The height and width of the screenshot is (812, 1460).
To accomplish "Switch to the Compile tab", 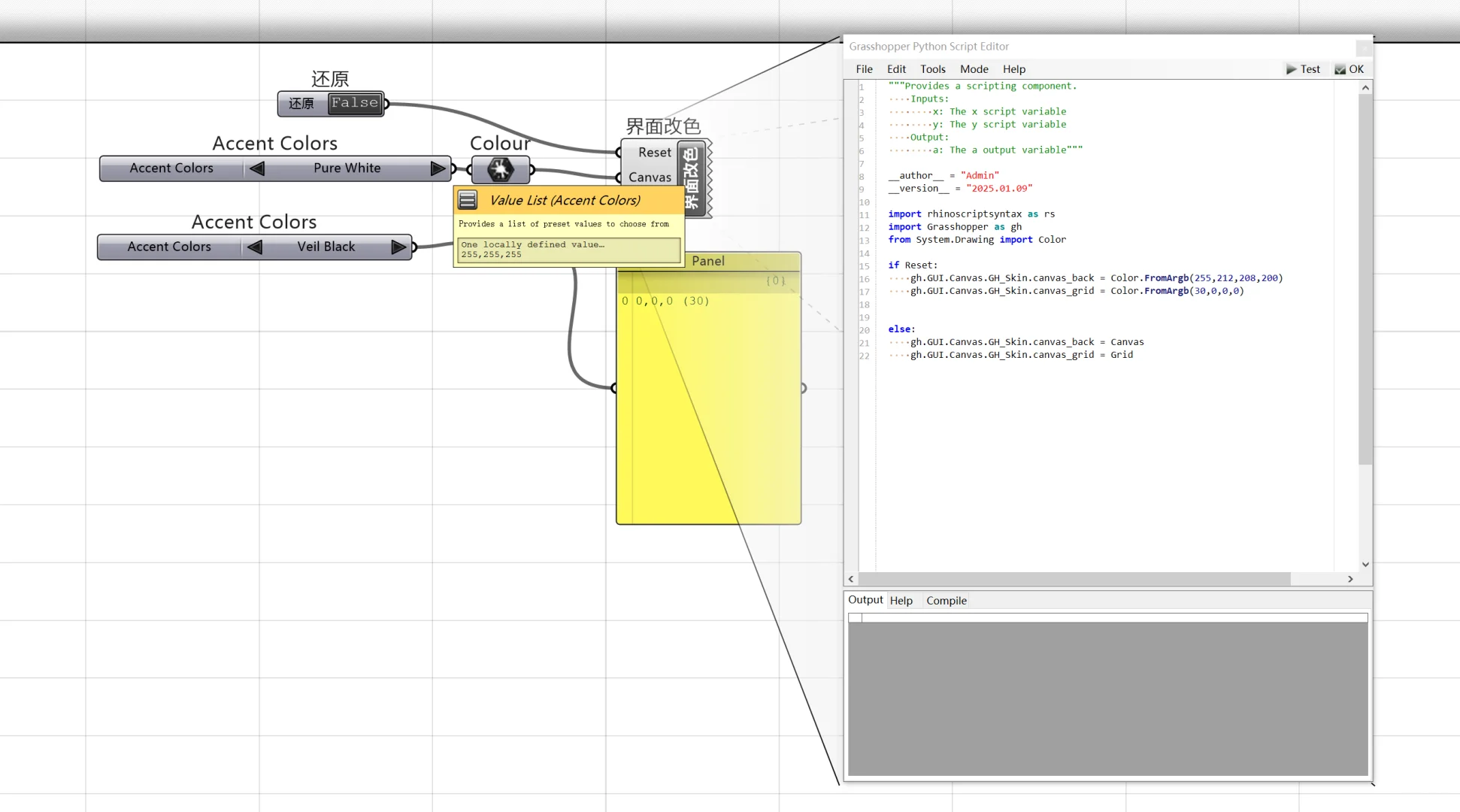I will click(x=946, y=601).
